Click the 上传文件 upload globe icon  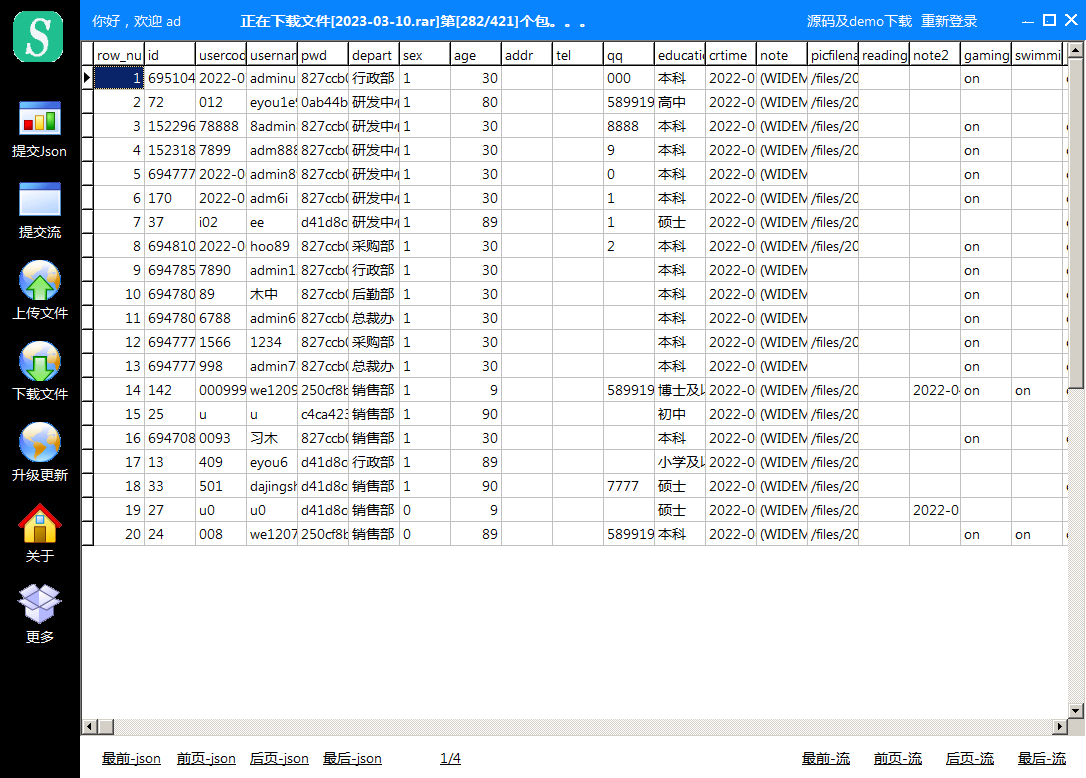click(39, 281)
